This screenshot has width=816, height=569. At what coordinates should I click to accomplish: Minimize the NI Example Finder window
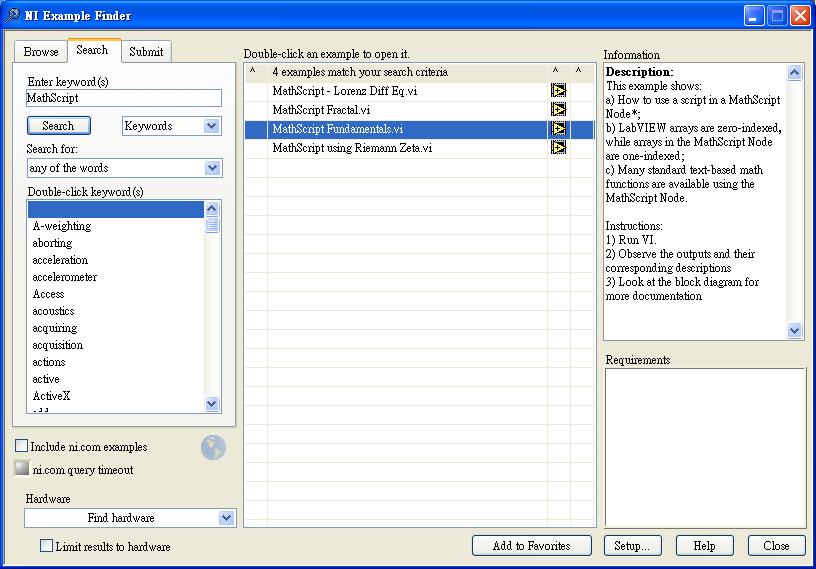point(753,16)
